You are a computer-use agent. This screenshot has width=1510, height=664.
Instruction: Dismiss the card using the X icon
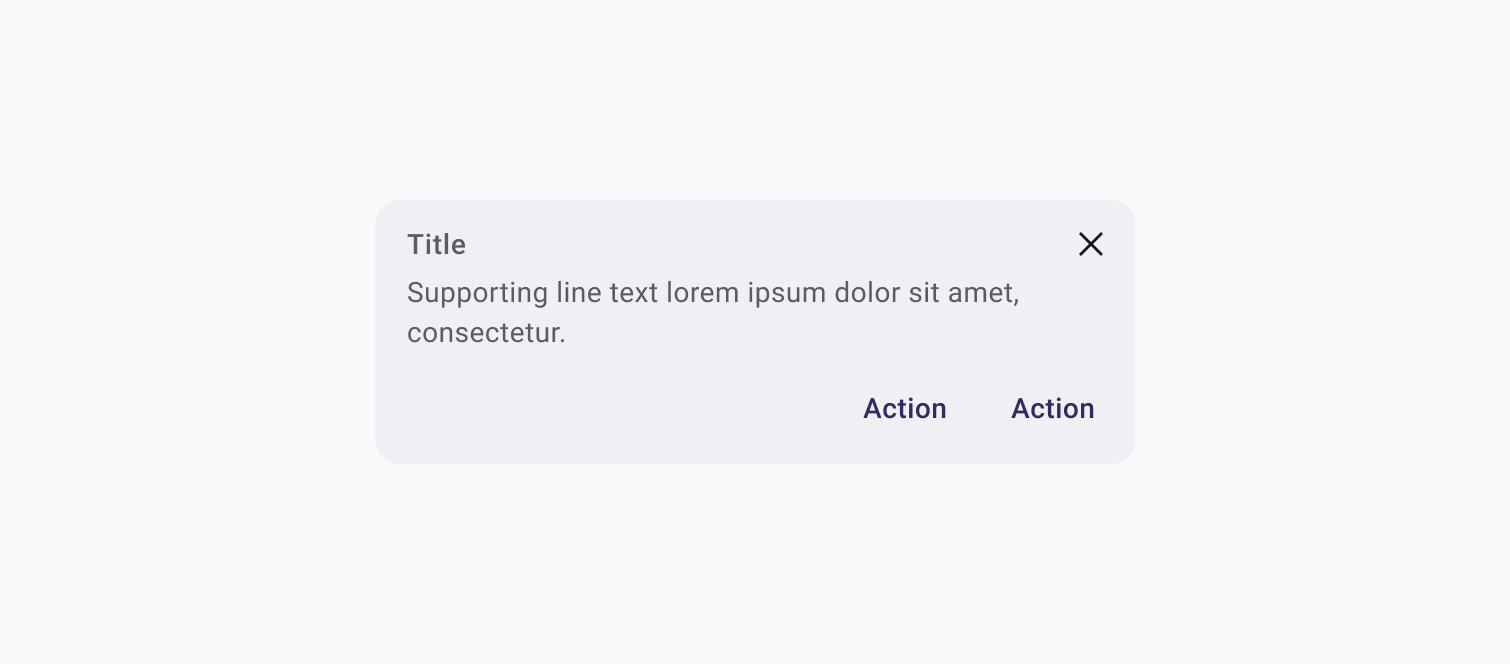click(x=1090, y=244)
